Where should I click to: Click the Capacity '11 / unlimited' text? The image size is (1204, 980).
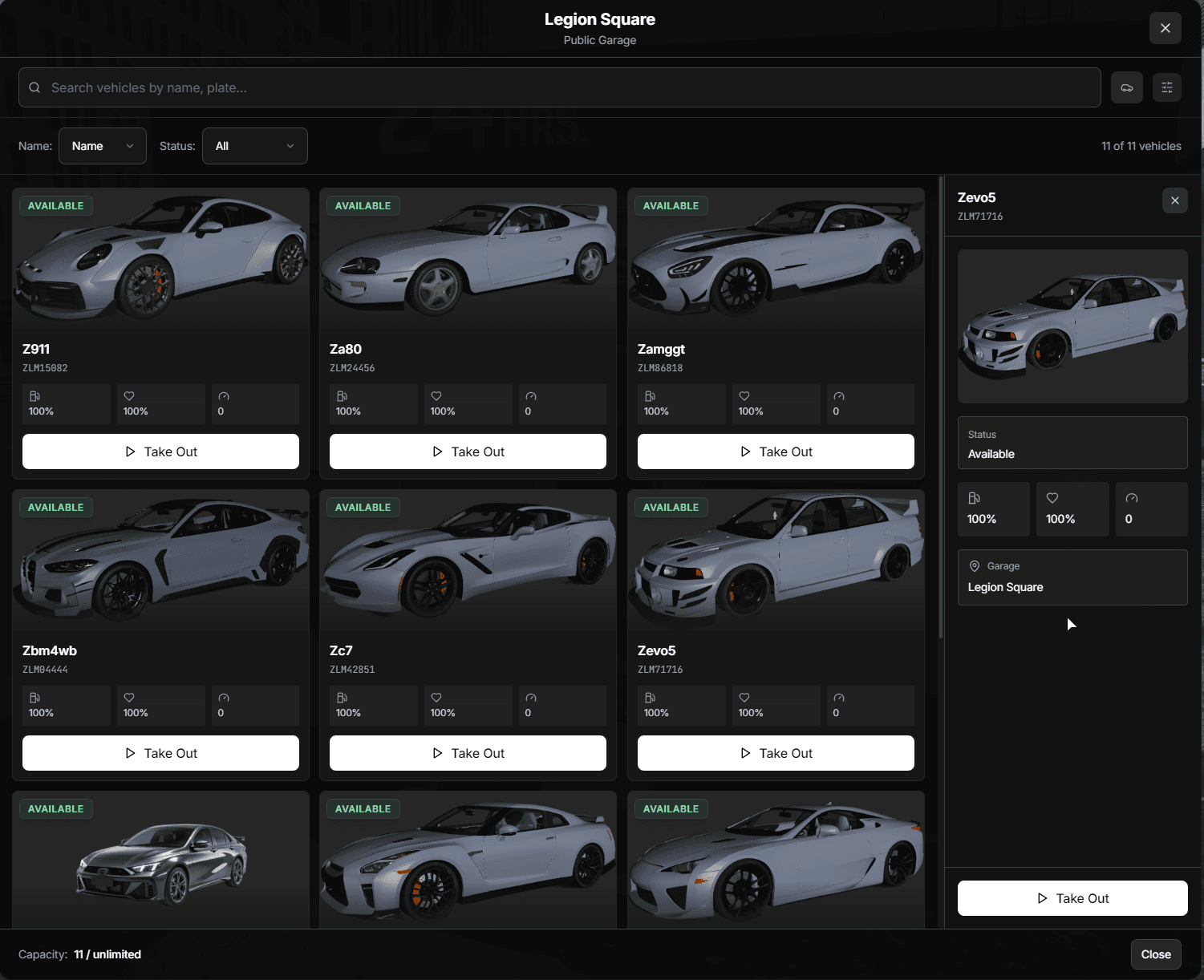click(x=107, y=954)
